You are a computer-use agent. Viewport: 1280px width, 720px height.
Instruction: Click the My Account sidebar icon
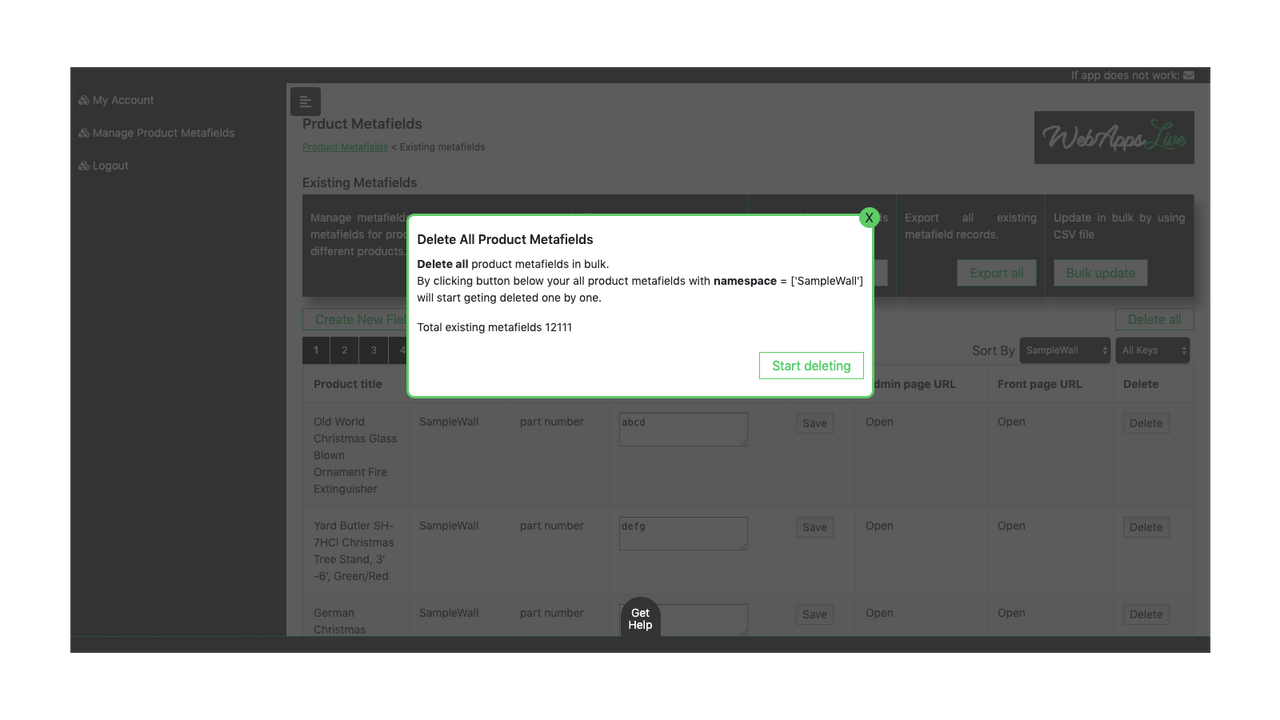click(x=83, y=100)
